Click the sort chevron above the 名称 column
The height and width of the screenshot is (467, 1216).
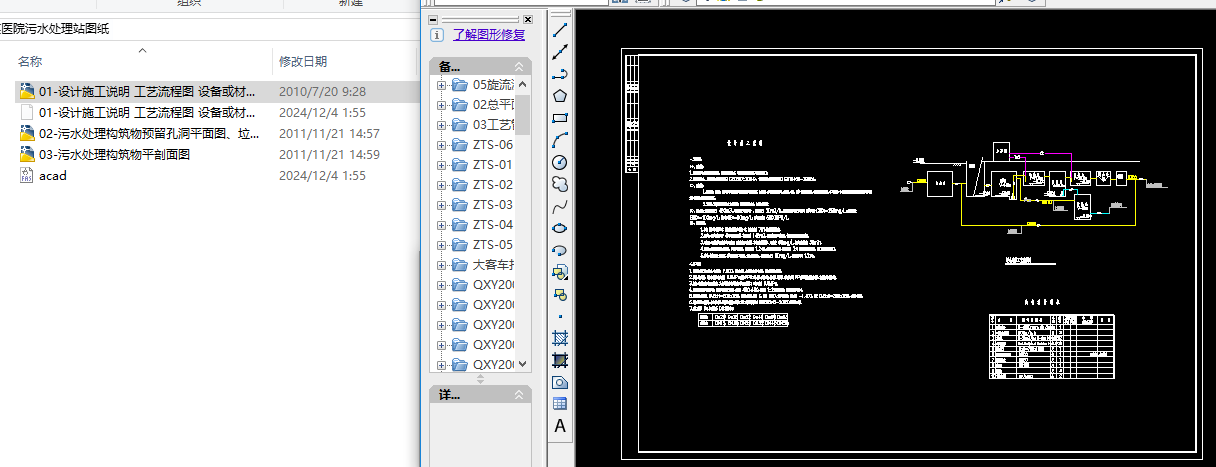[x=142, y=49]
